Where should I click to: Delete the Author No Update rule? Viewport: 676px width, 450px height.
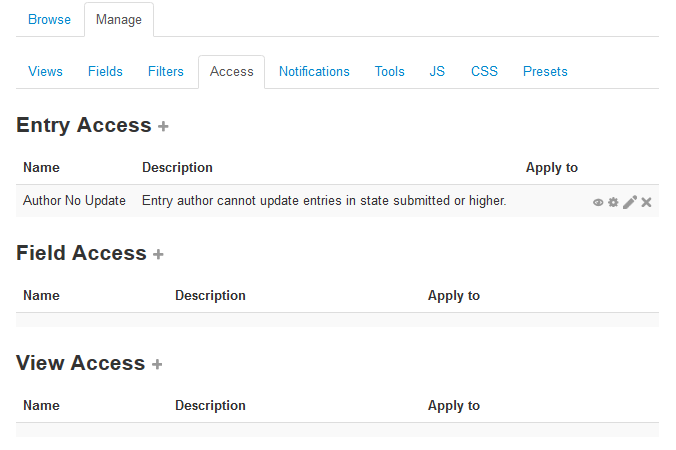(x=646, y=202)
